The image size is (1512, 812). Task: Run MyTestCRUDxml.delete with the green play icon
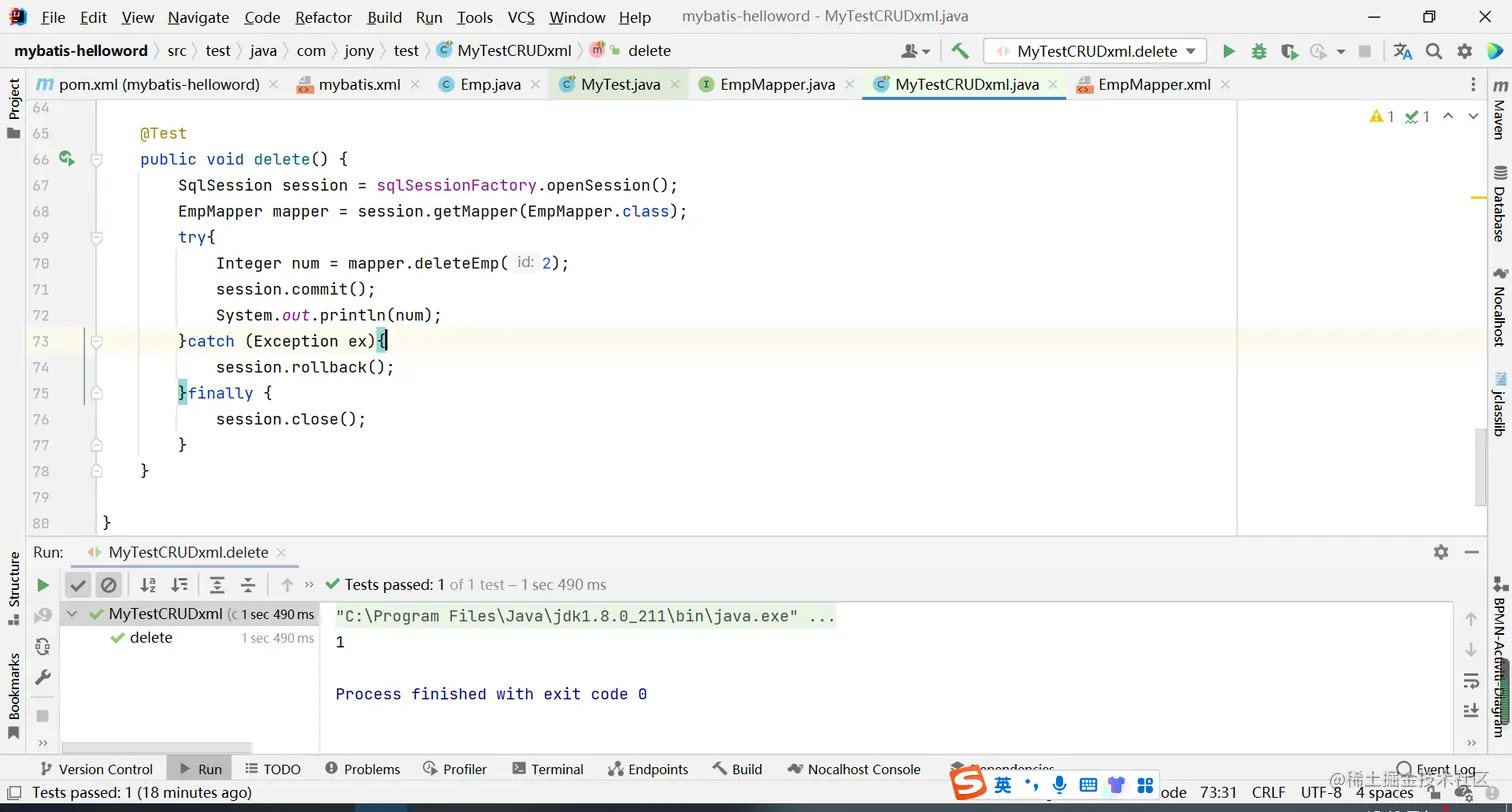coord(1229,51)
